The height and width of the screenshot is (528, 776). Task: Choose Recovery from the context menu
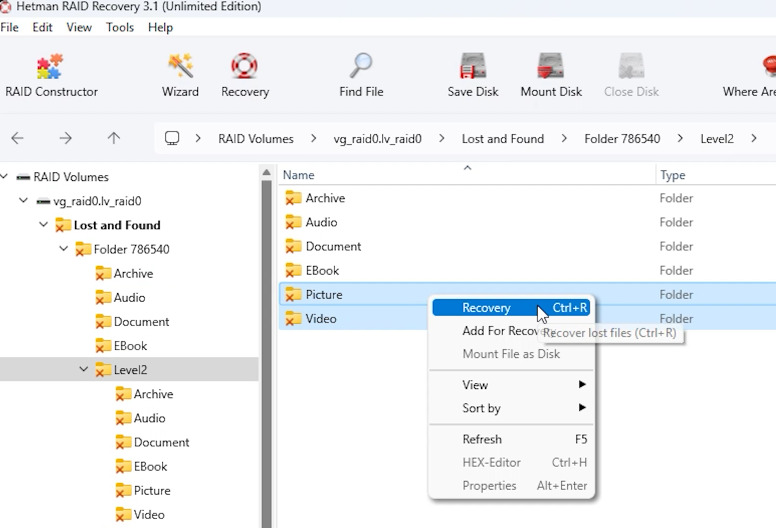click(511, 308)
